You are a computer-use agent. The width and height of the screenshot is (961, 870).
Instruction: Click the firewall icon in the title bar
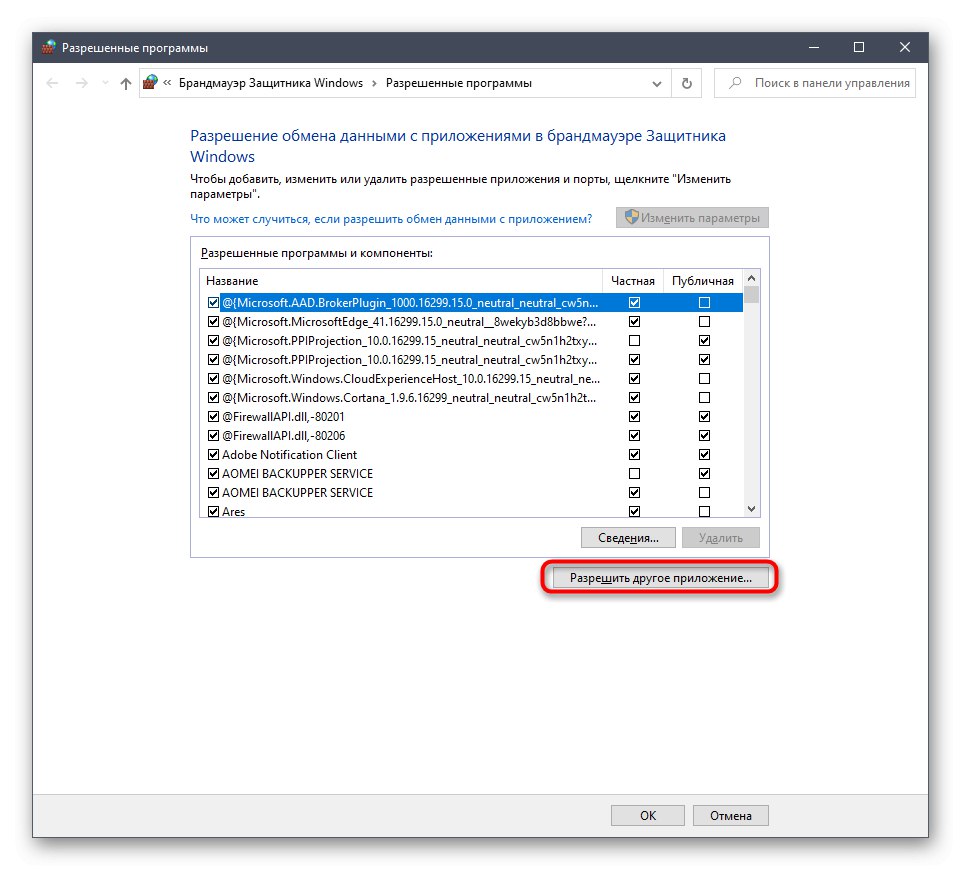click(x=47, y=46)
